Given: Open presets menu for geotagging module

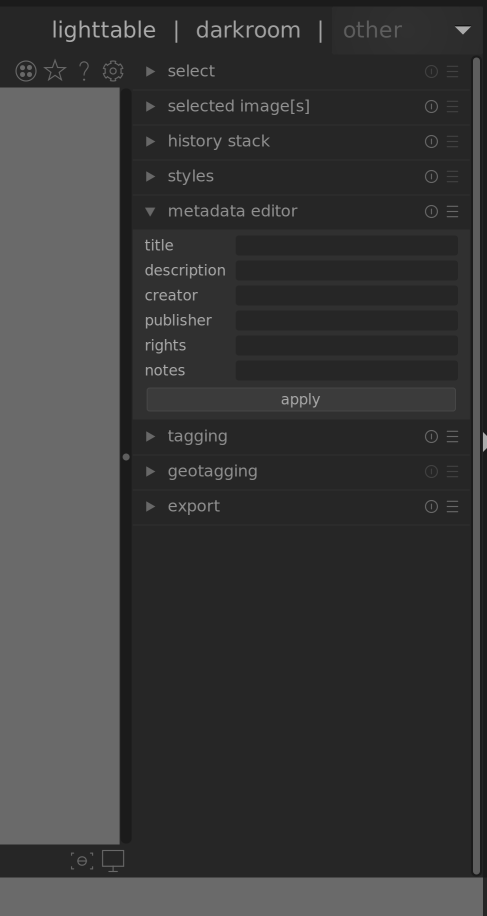Looking at the screenshot, I should (453, 471).
